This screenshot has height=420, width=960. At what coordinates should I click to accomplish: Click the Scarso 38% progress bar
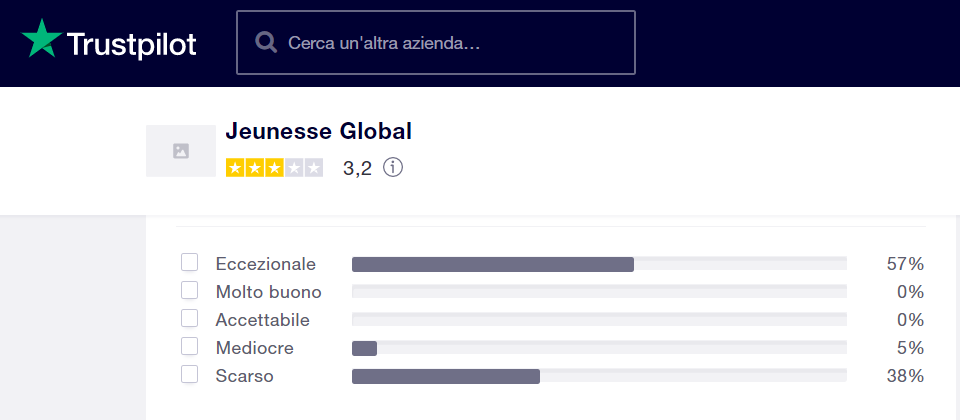tap(599, 376)
